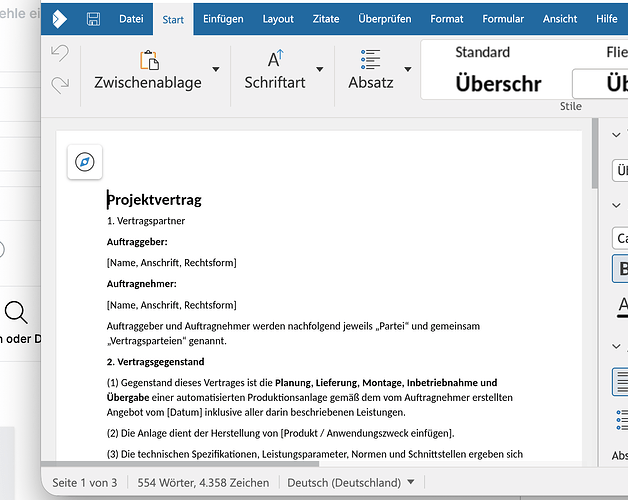The width and height of the screenshot is (628, 500).
Task: Collapse the top side panel section chevron
Action: click(616, 135)
